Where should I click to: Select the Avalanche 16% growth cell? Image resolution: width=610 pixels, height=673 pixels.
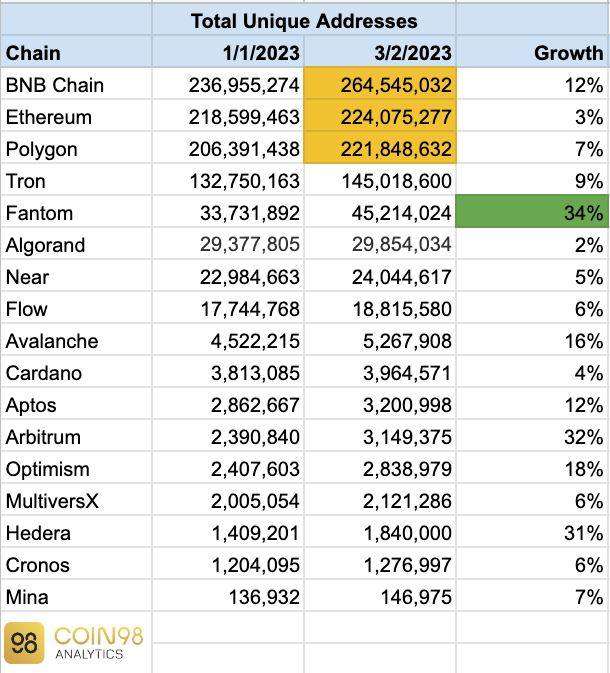tap(582, 341)
